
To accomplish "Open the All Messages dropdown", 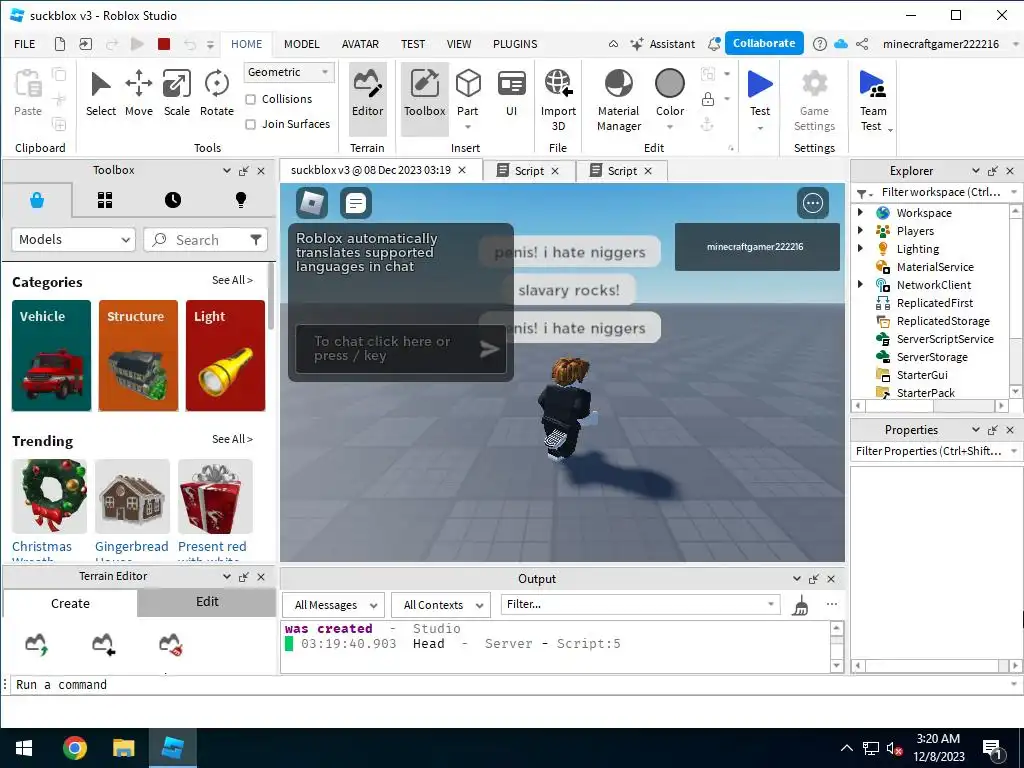I will click(334, 605).
